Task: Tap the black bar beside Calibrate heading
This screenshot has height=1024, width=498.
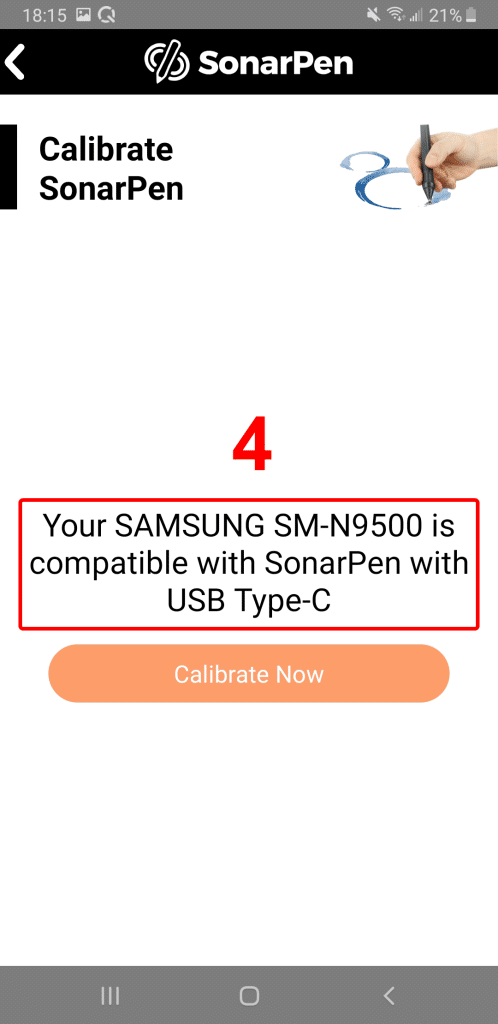Action: pyautogui.click(x=8, y=167)
